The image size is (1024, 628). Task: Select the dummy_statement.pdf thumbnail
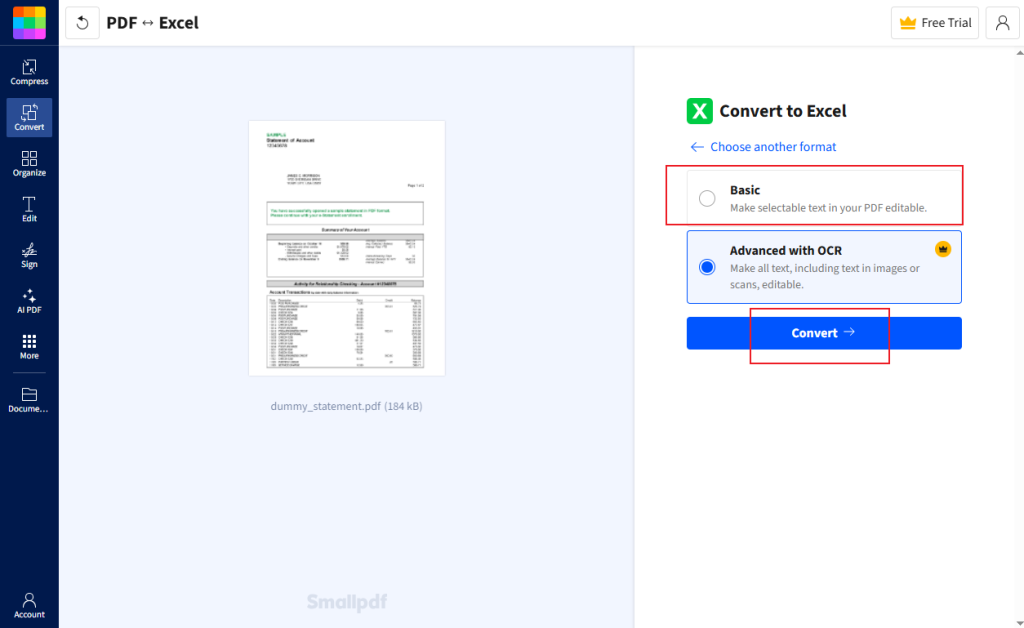point(346,248)
